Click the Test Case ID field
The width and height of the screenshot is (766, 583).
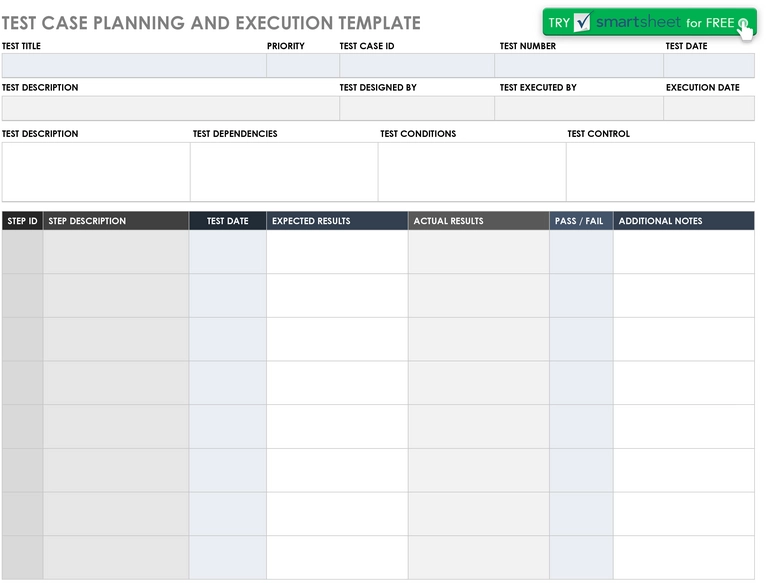[417, 65]
